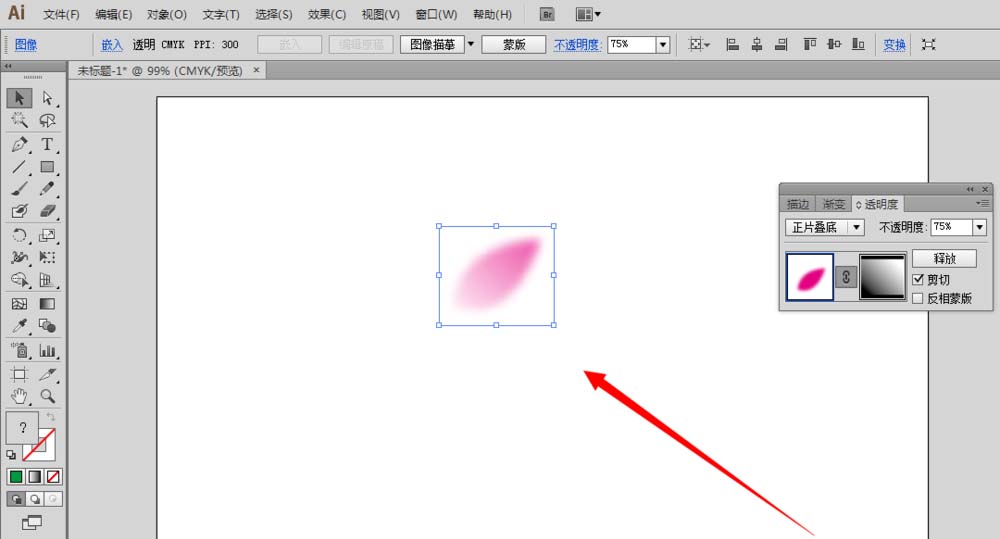Expand opacity dropdown in Transparency panel
1000x539 pixels.
(980, 227)
